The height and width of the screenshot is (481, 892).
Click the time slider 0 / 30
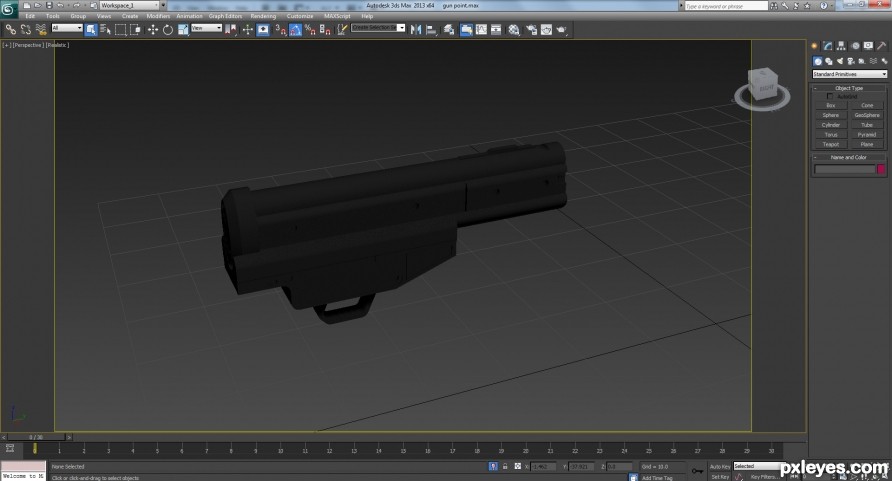pyautogui.click(x=36, y=437)
